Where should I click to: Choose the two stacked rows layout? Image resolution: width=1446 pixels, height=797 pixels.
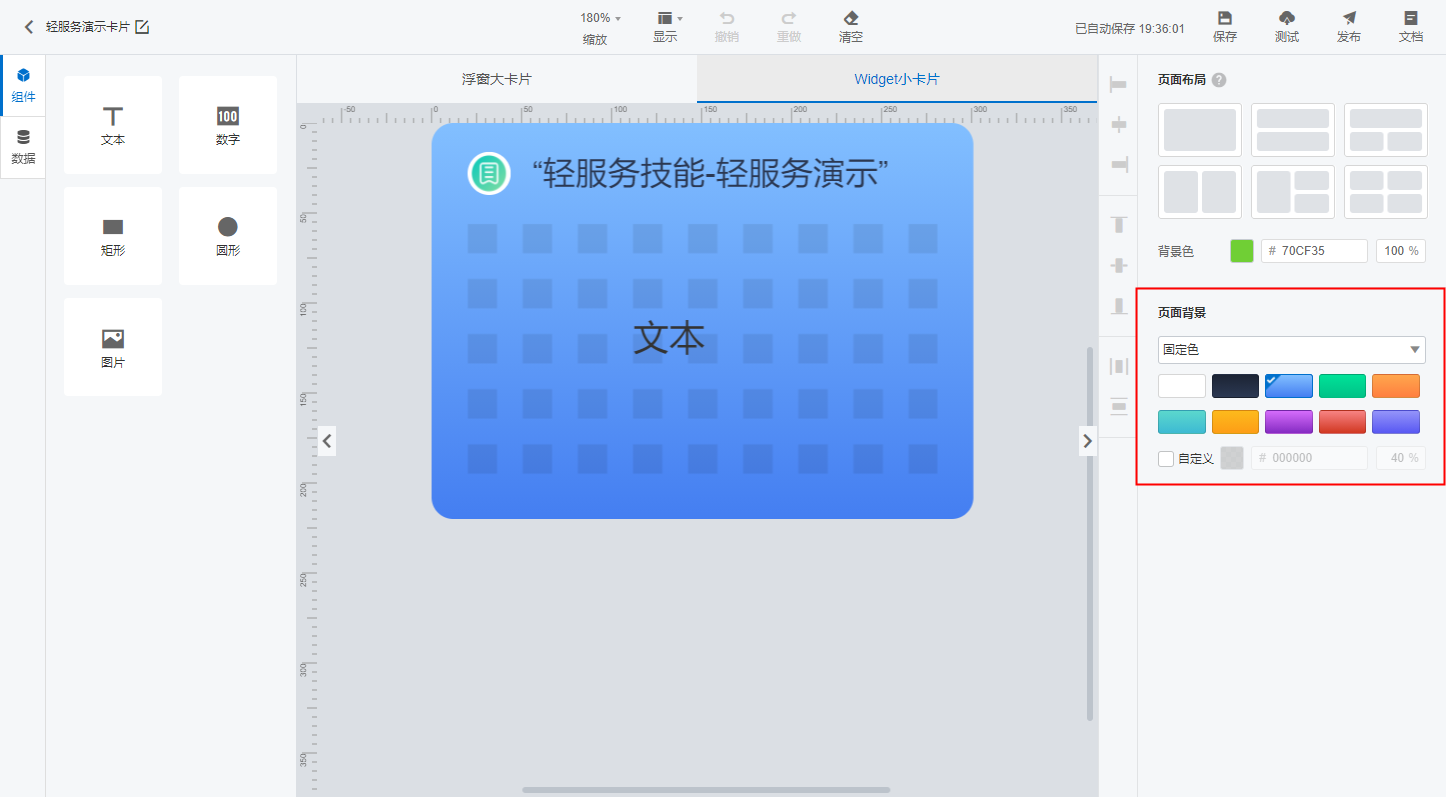pyautogui.click(x=1293, y=130)
